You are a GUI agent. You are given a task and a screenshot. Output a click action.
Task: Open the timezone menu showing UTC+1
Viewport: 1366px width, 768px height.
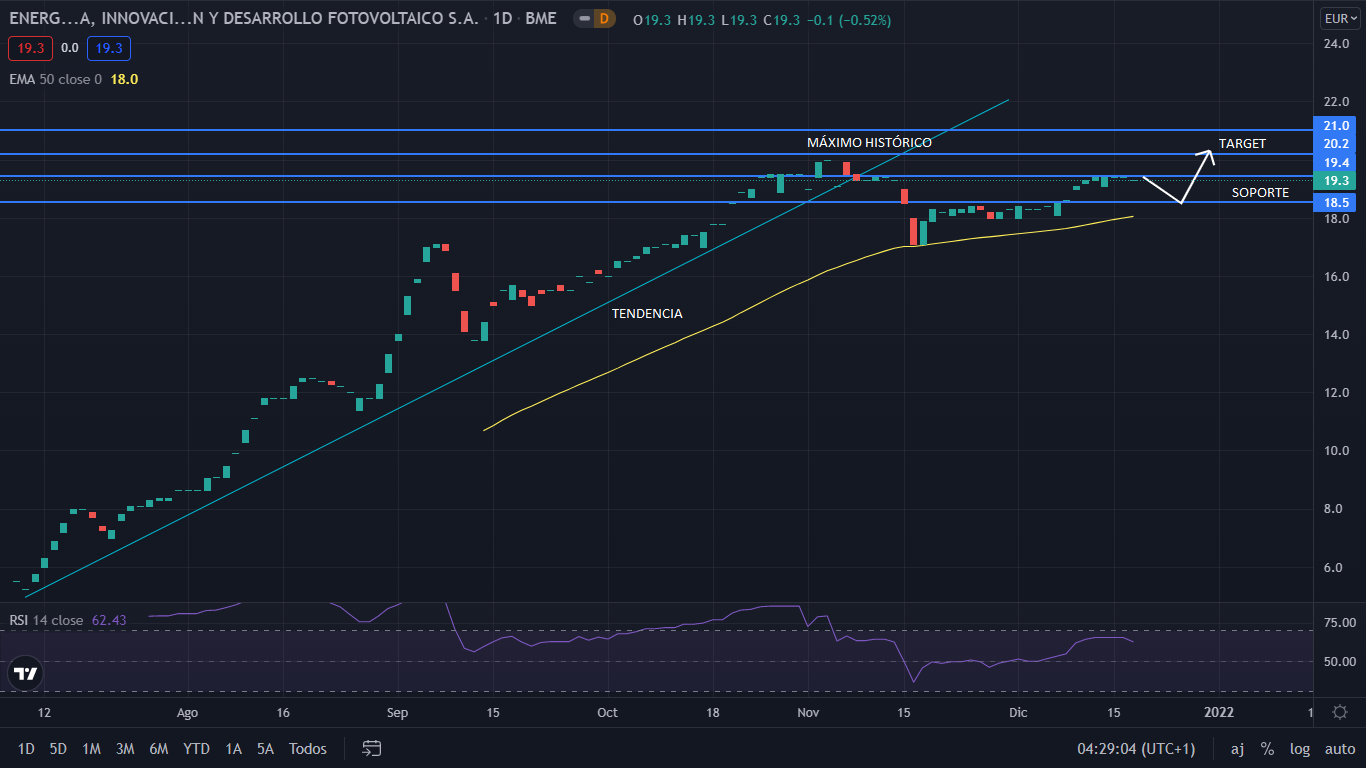(x=1135, y=749)
